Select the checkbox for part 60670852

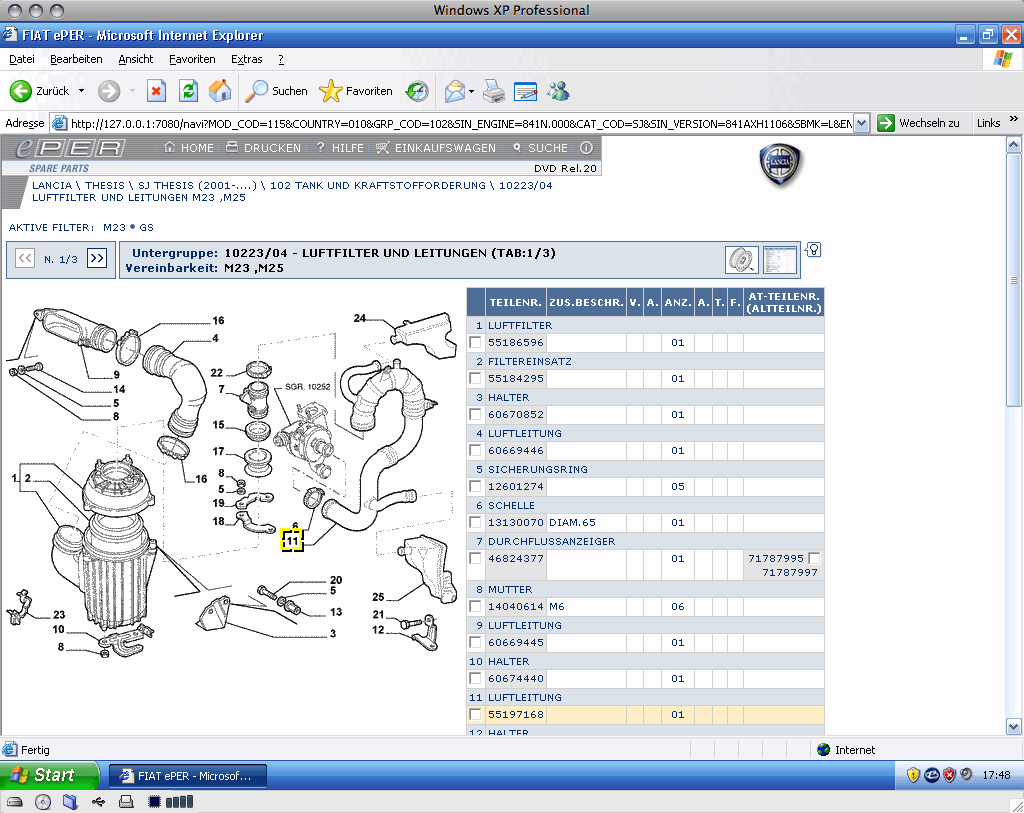pos(475,414)
